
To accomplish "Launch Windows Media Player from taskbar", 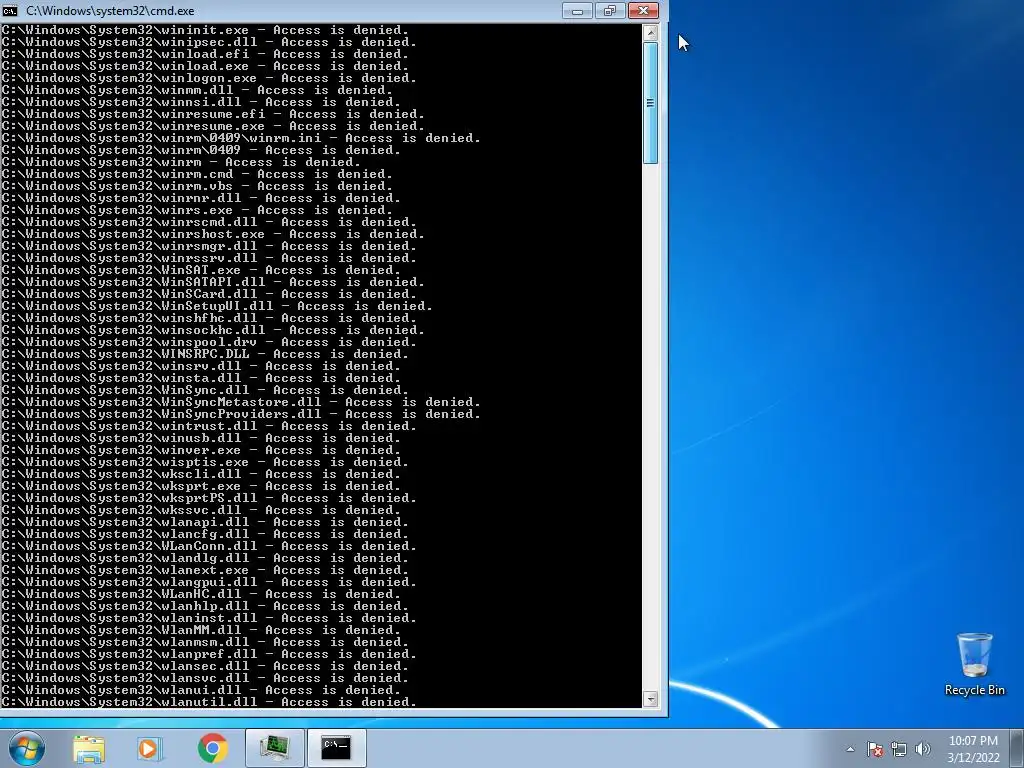I will (150, 748).
